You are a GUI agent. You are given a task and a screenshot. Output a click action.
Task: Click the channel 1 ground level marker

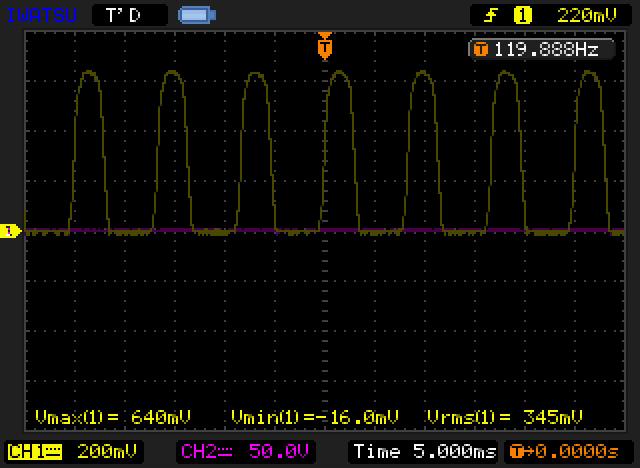(x=10, y=231)
